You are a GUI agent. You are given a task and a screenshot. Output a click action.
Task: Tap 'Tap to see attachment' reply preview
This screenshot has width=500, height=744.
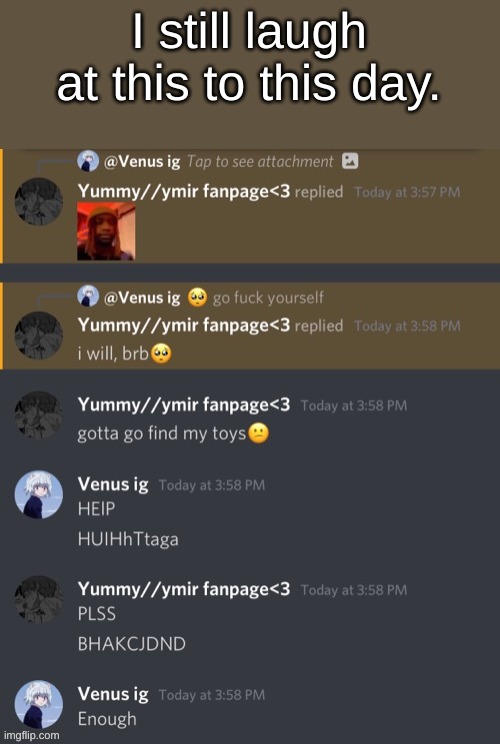point(260,162)
